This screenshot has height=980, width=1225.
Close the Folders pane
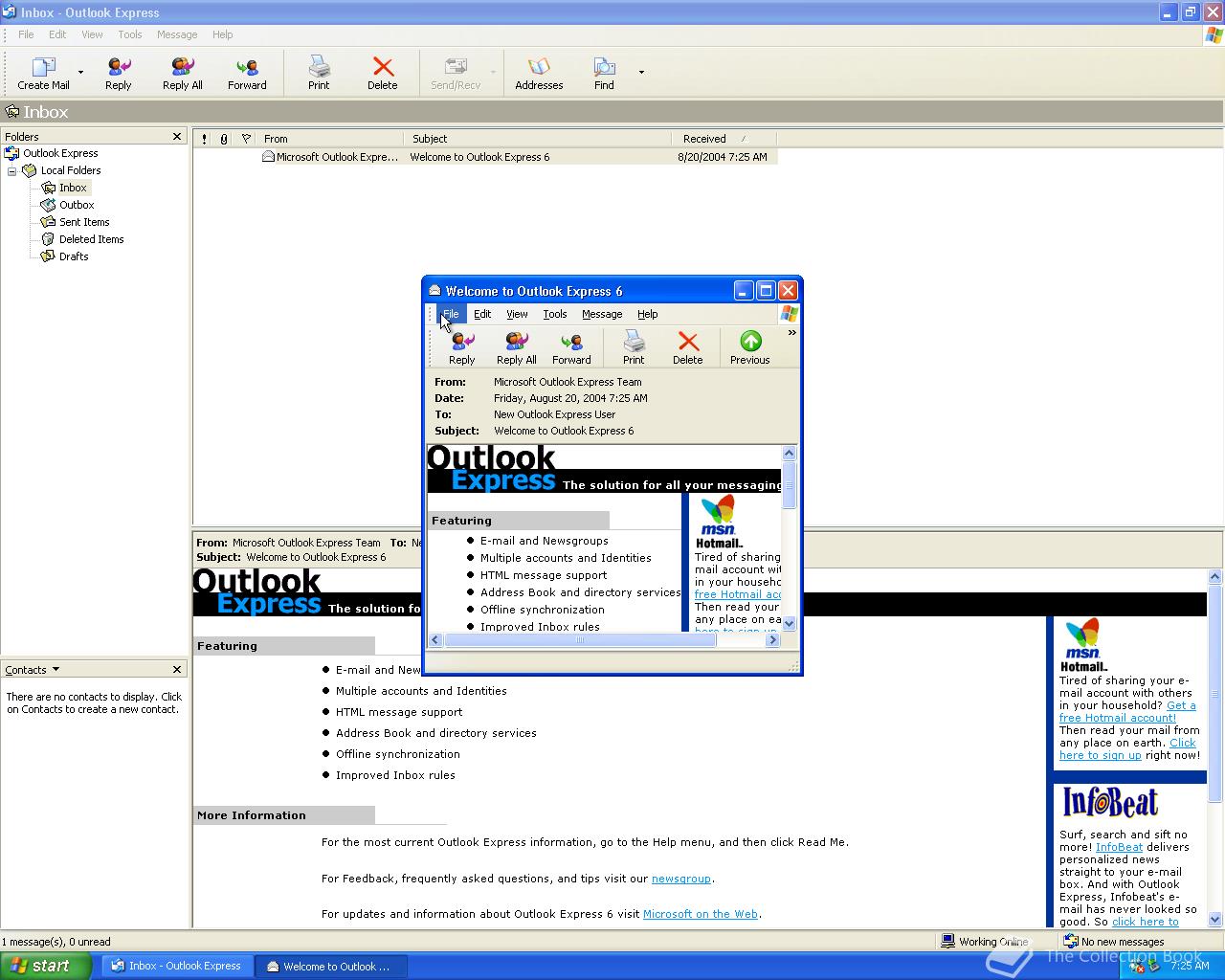tap(177, 137)
